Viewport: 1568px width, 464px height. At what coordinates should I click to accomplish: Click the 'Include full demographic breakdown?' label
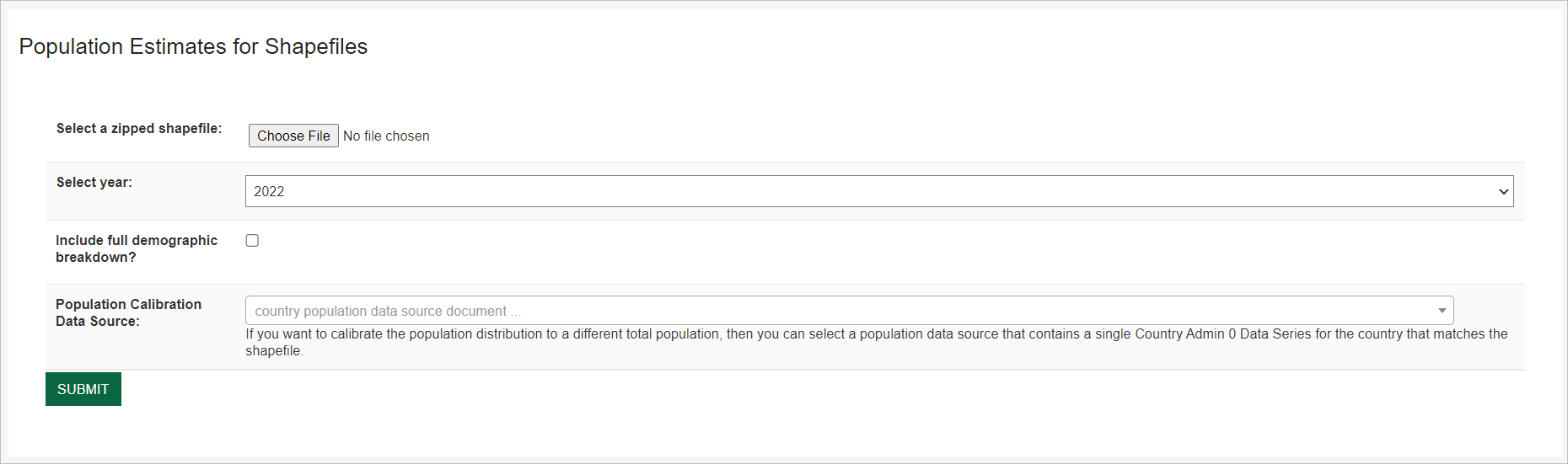[x=137, y=248]
